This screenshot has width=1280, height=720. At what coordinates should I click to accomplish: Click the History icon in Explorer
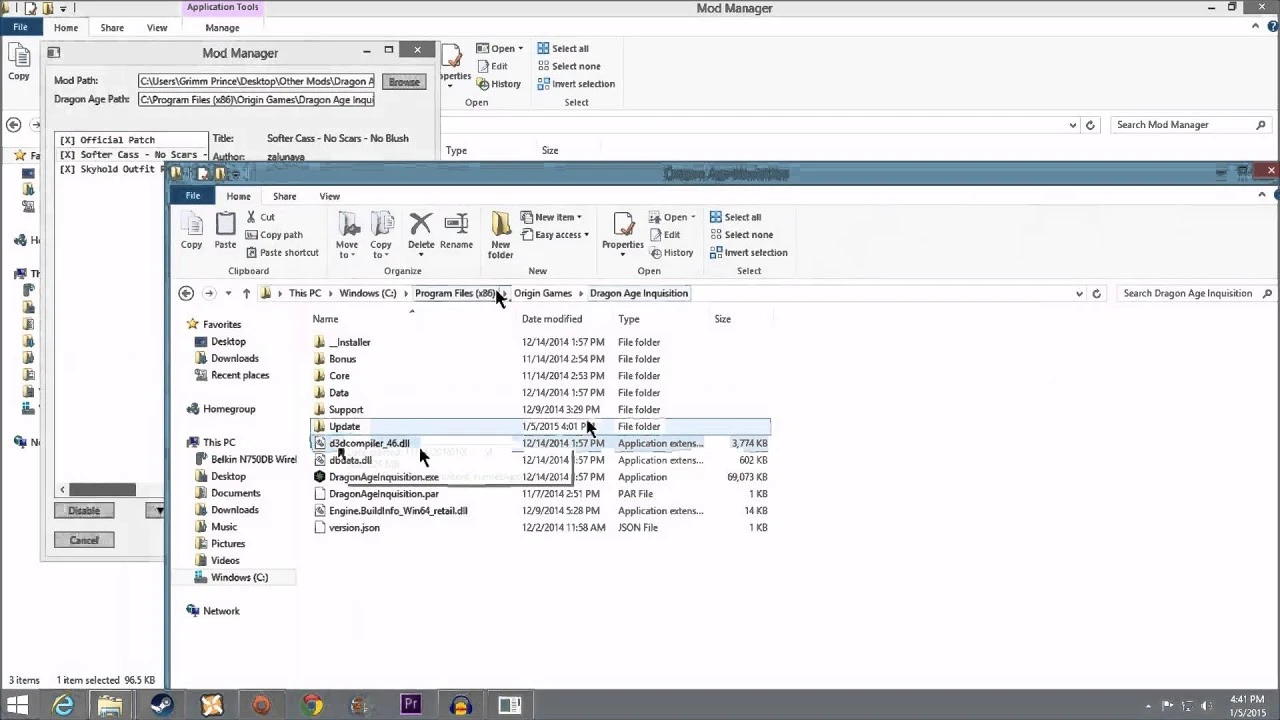tap(678, 253)
